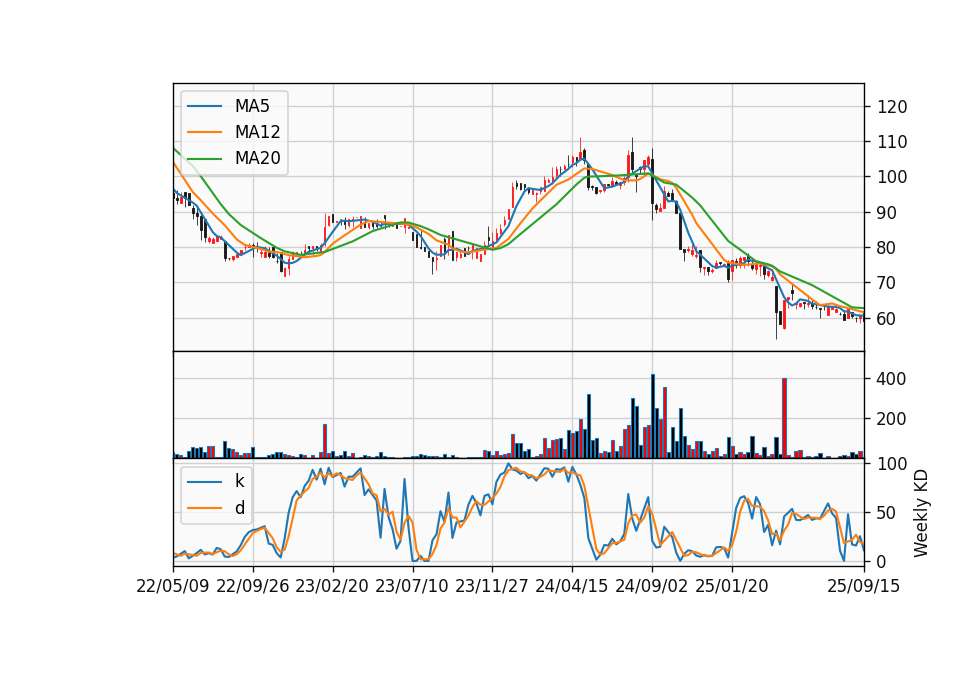This screenshot has width=960, height=690.
Task: Click the blue MA5 legend line swatch
Action: (204, 106)
